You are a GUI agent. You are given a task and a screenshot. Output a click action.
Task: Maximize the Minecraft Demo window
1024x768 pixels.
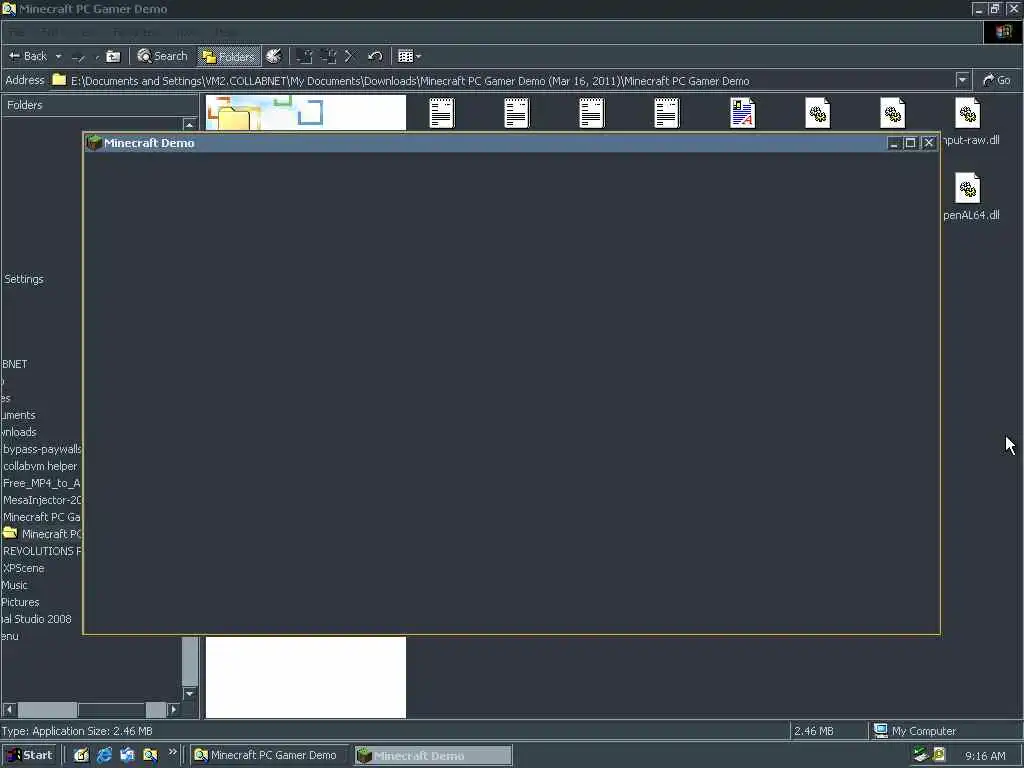point(910,143)
